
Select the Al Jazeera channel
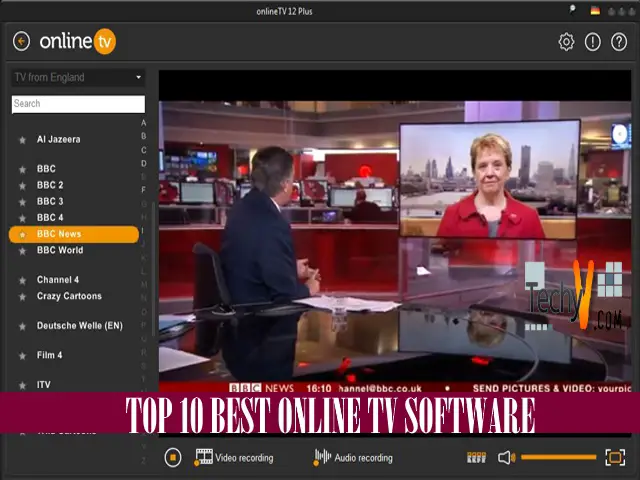click(58, 140)
